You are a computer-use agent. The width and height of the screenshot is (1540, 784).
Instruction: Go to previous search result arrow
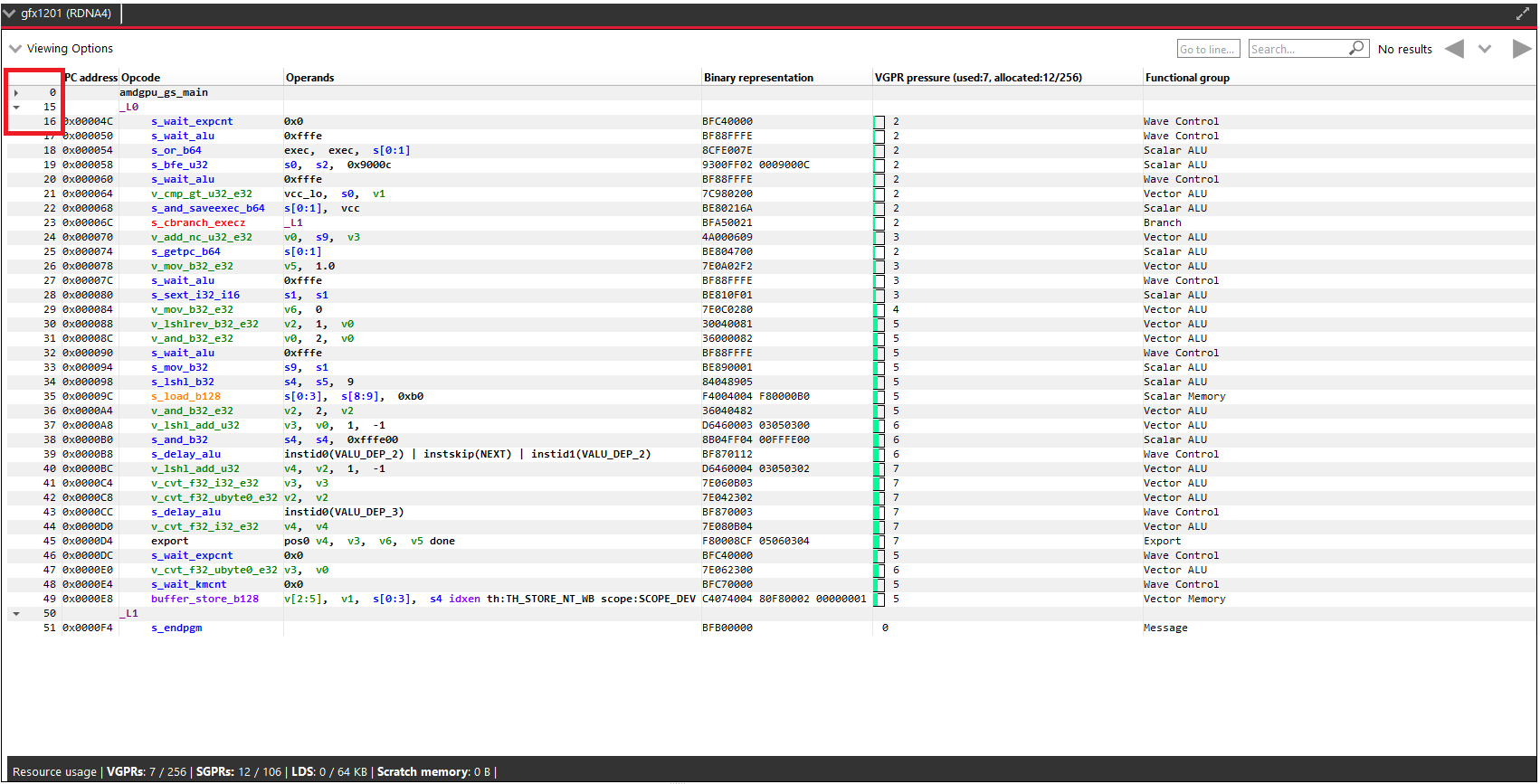click(1454, 49)
